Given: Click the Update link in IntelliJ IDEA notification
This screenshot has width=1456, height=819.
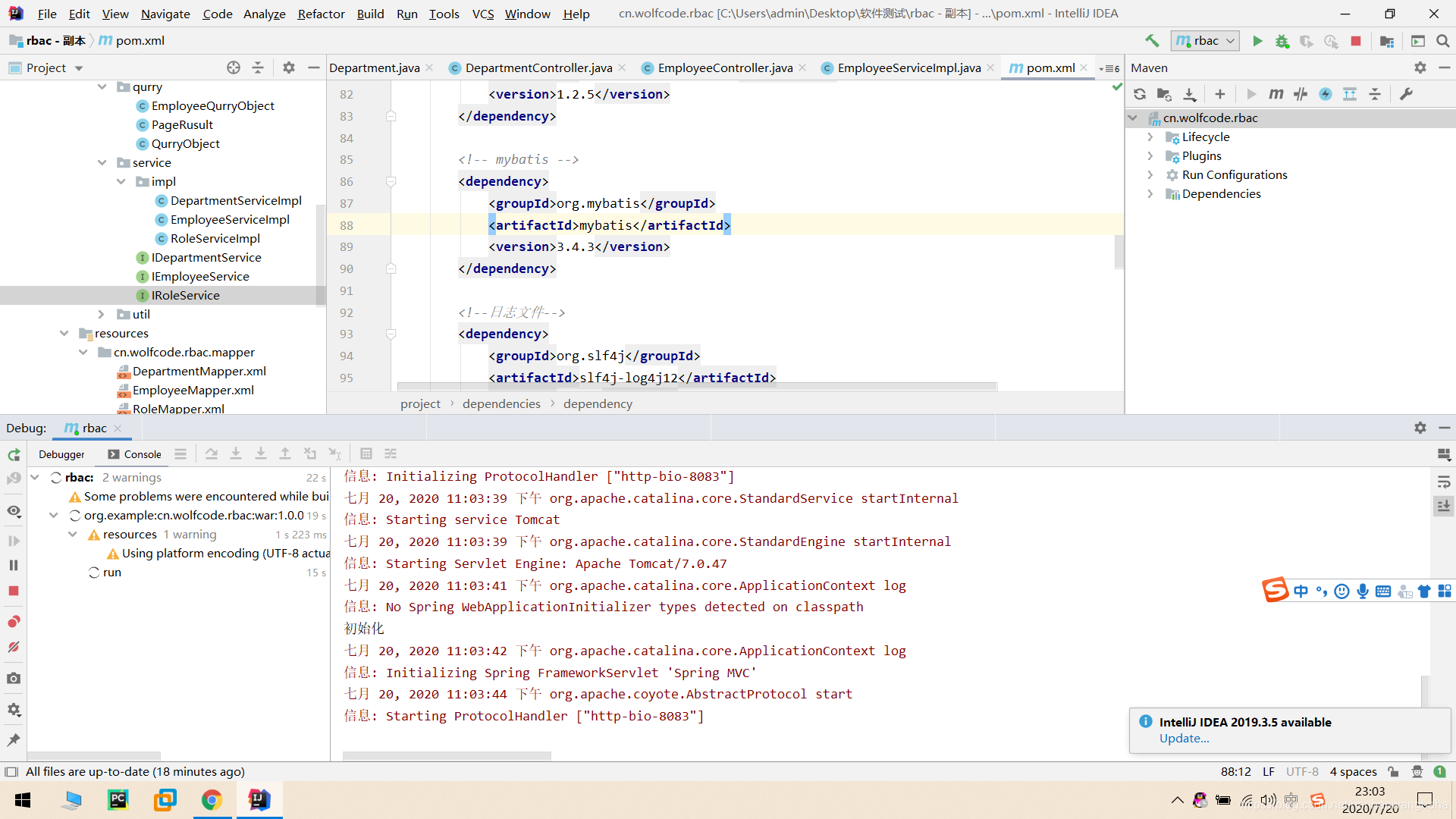Looking at the screenshot, I should tap(1183, 738).
